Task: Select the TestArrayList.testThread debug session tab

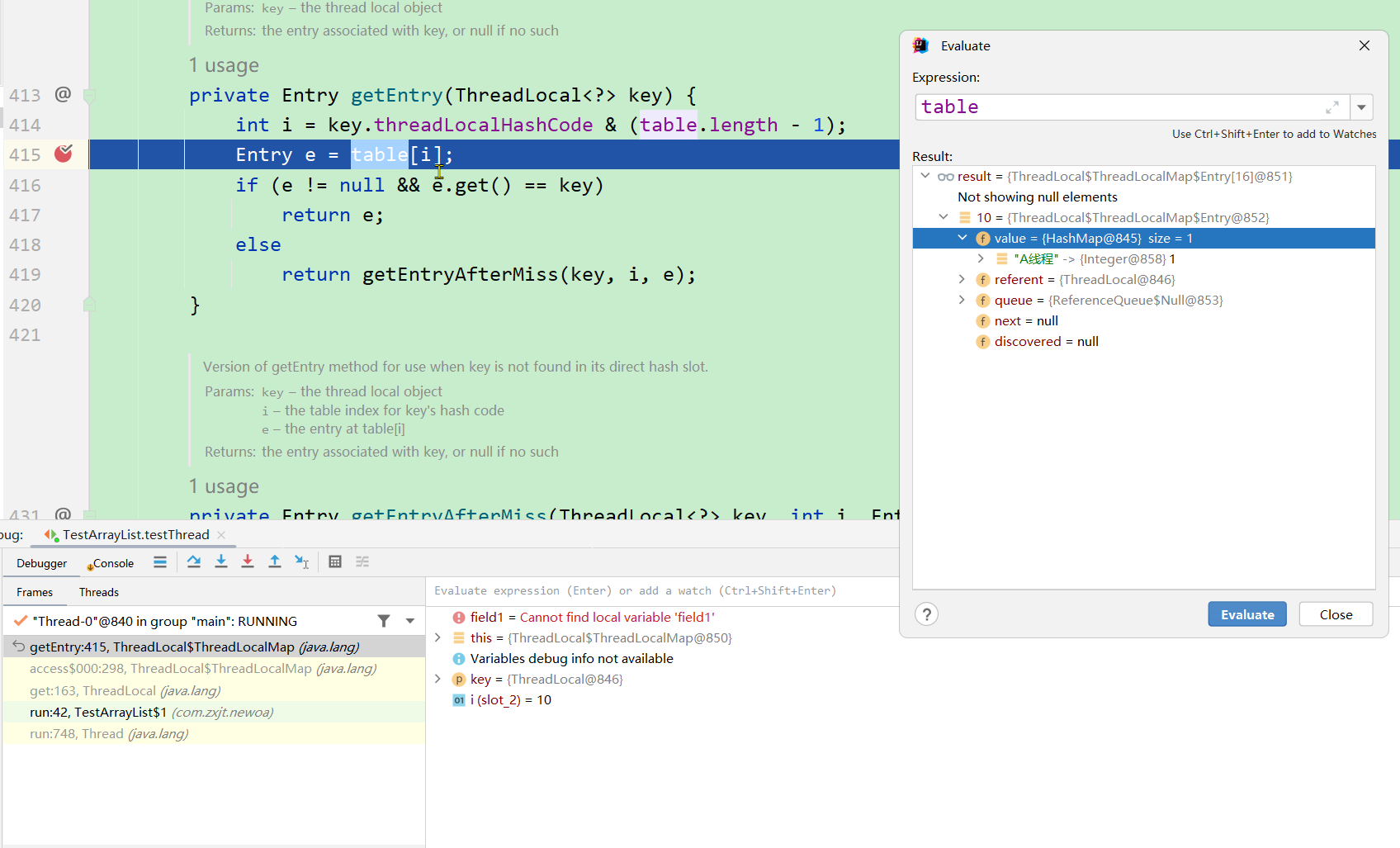Action: pos(135,535)
